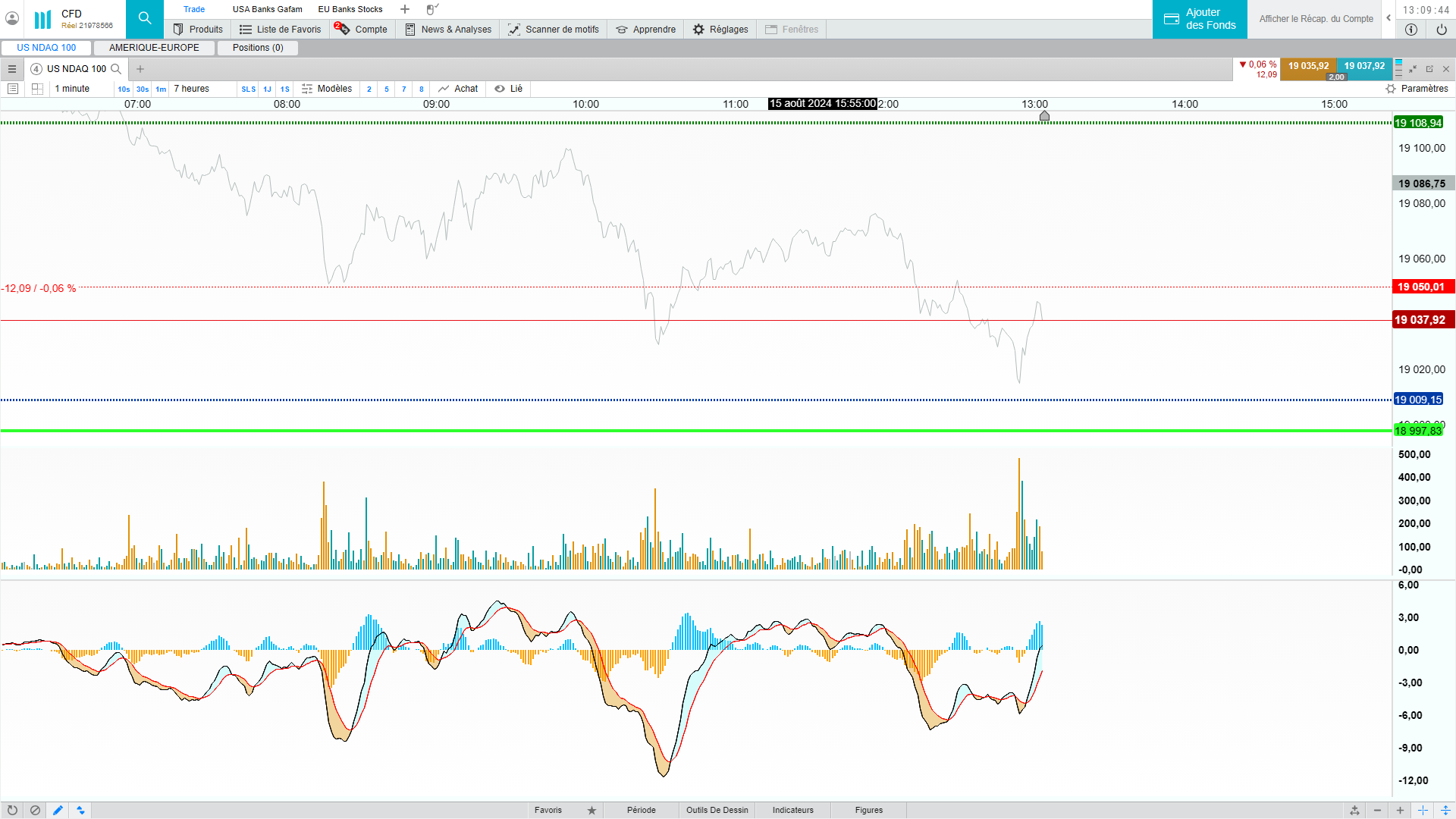
Task: Expand the Modèles templates menu
Action: [x=327, y=89]
